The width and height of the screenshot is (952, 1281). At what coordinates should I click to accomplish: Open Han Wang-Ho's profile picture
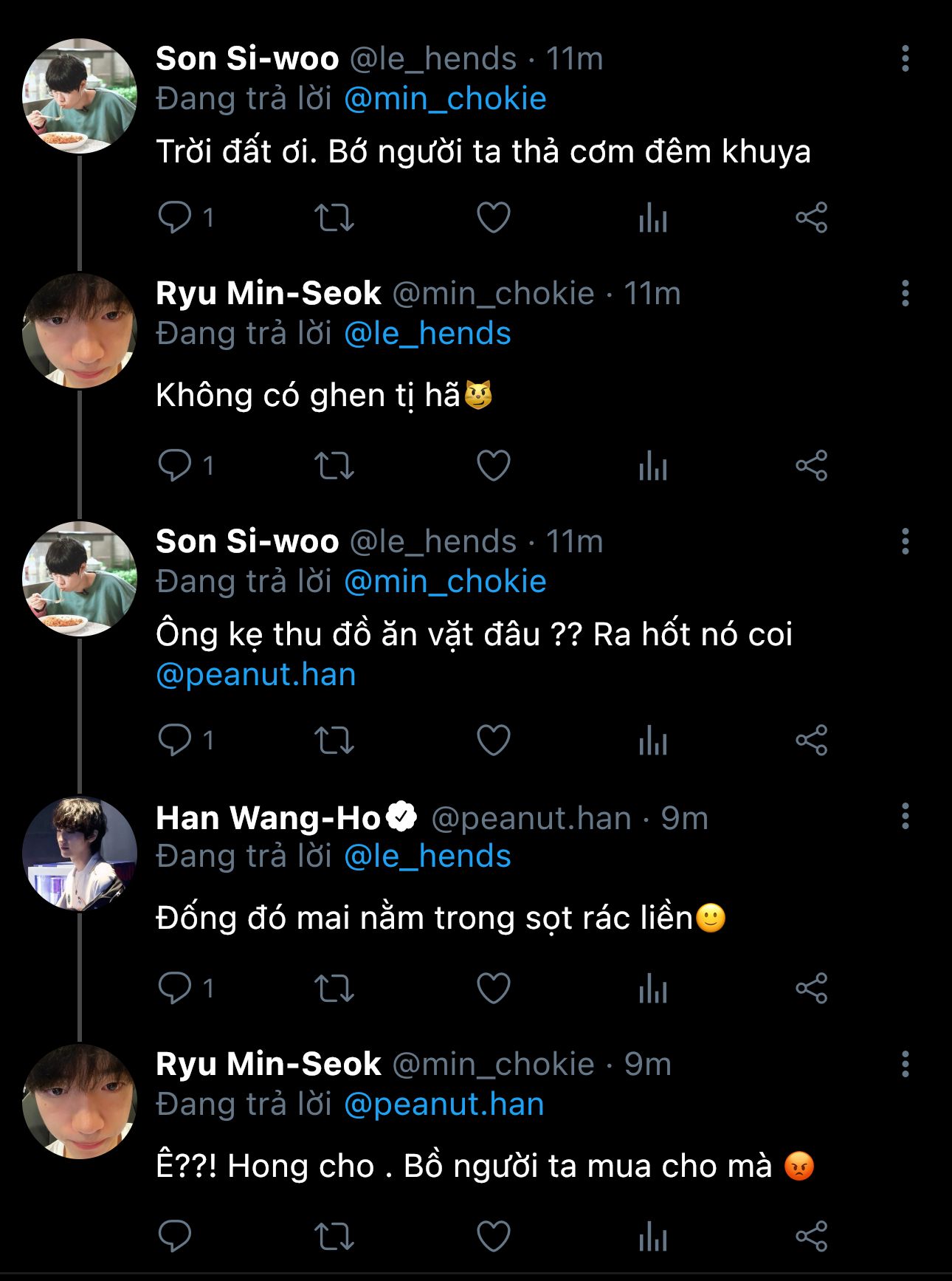pyautogui.click(x=80, y=853)
